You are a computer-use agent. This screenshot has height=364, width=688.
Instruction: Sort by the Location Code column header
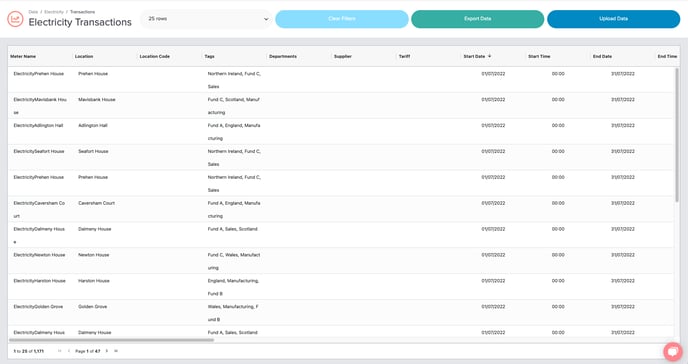click(x=154, y=56)
